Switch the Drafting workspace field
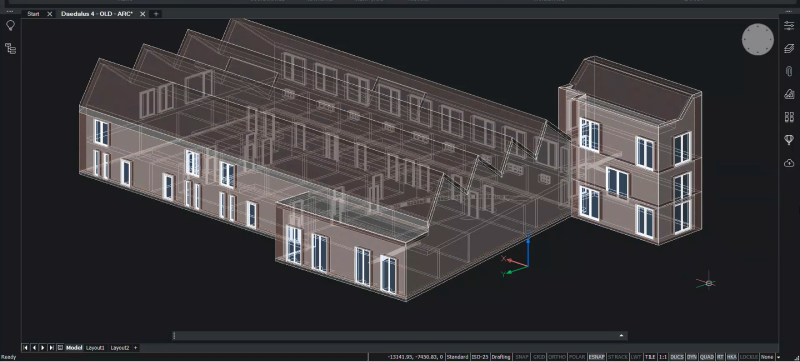Screen dimensions: 800x362 coord(501,357)
